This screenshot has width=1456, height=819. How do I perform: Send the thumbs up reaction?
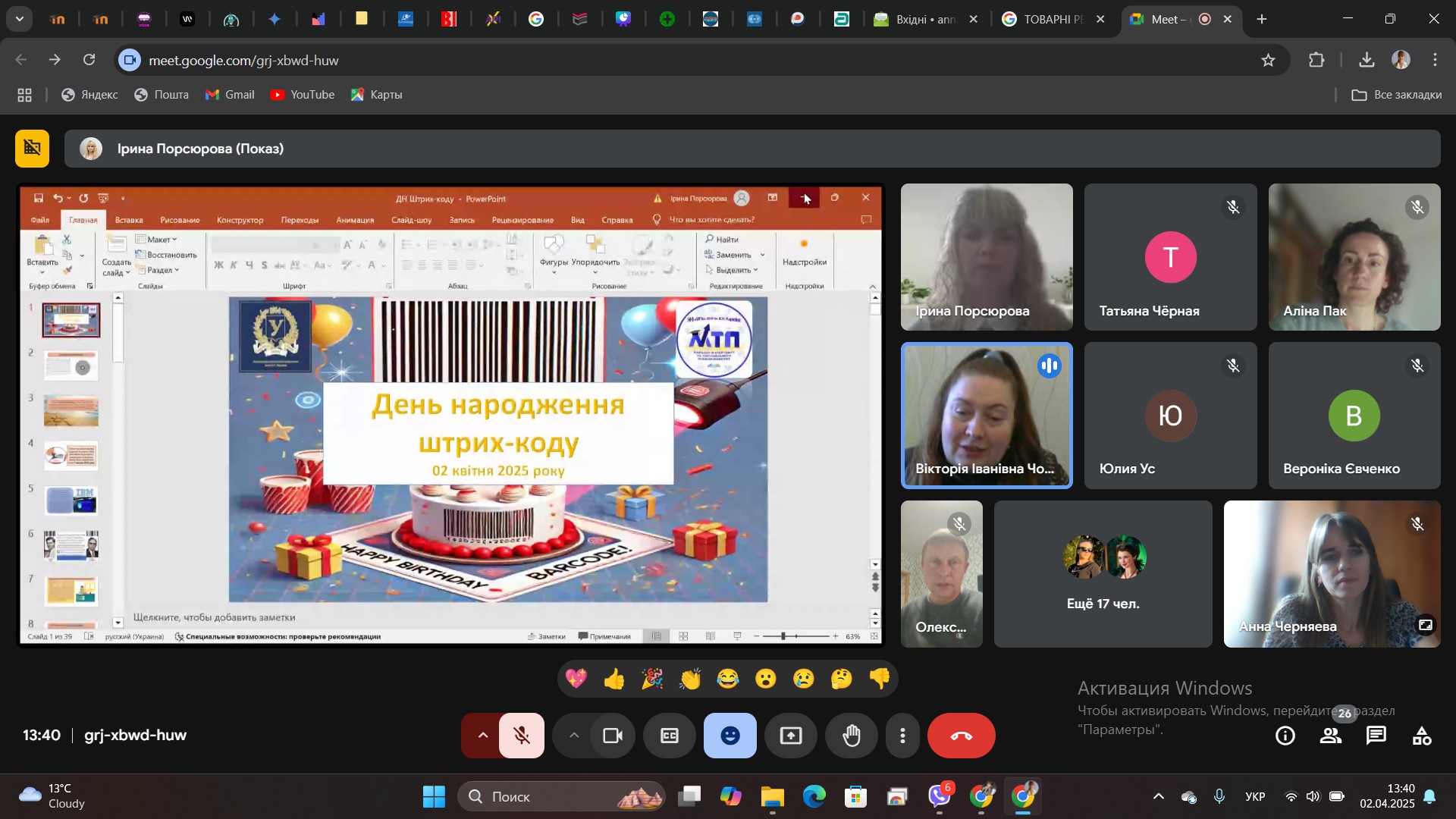click(614, 679)
